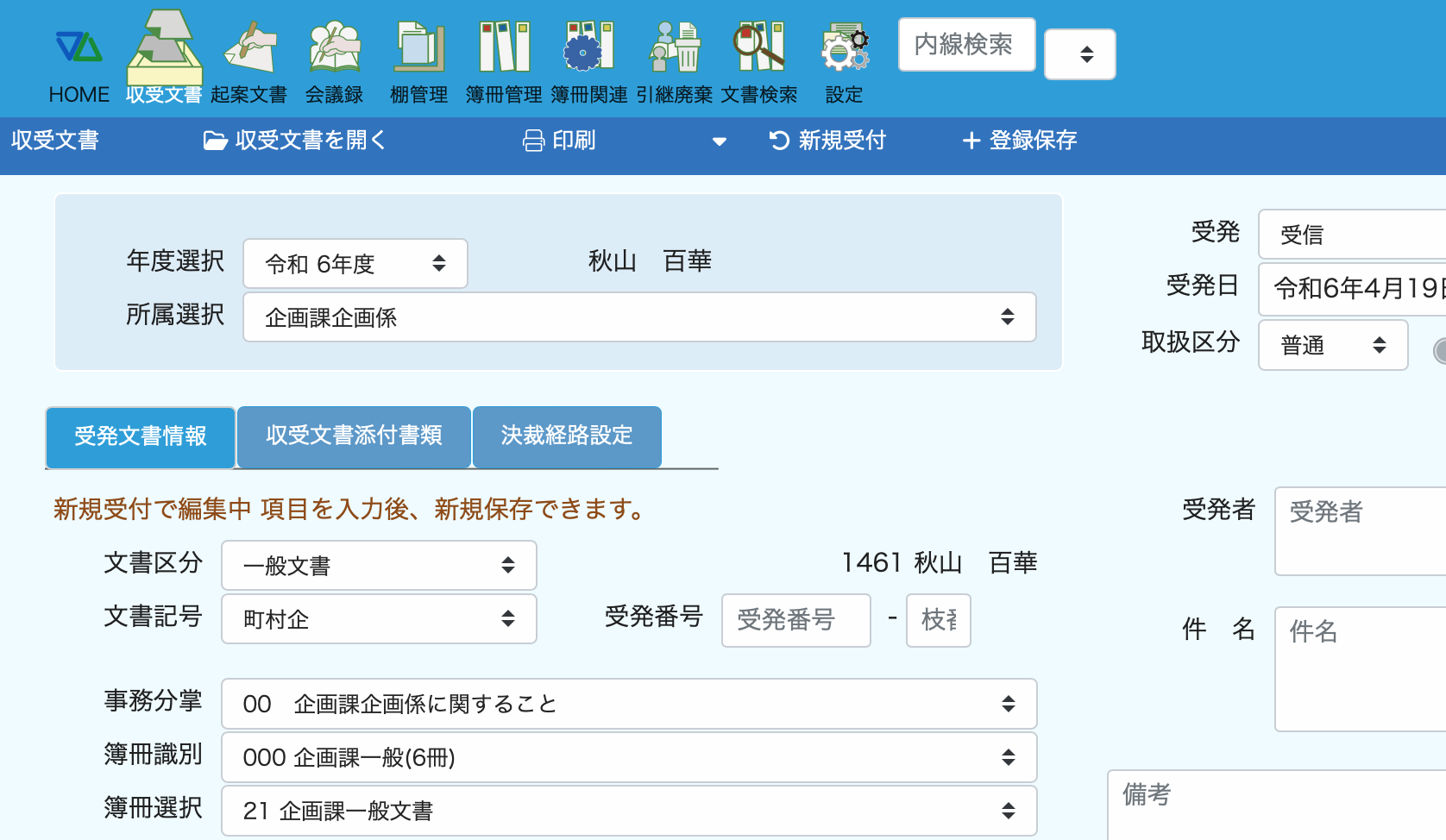Open the 所属選択 dropdown

[x=638, y=317]
